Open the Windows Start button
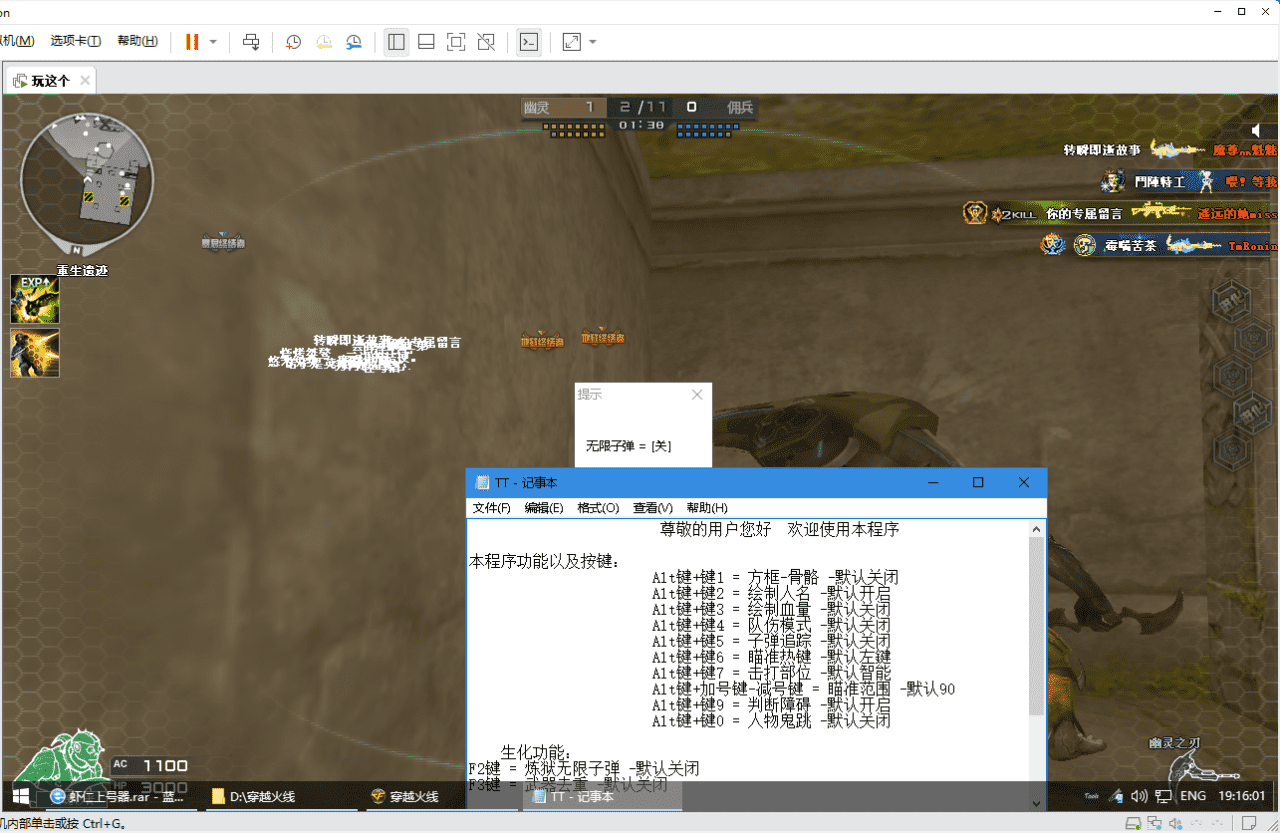The height and width of the screenshot is (833, 1280). pos(20,796)
